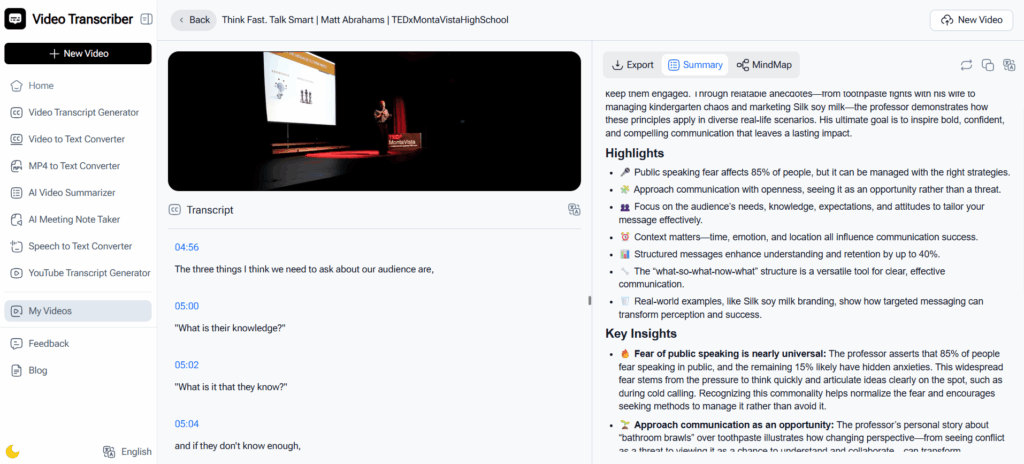Translate the summary using its icon
The height and width of the screenshot is (464, 1024).
tap(1010, 65)
